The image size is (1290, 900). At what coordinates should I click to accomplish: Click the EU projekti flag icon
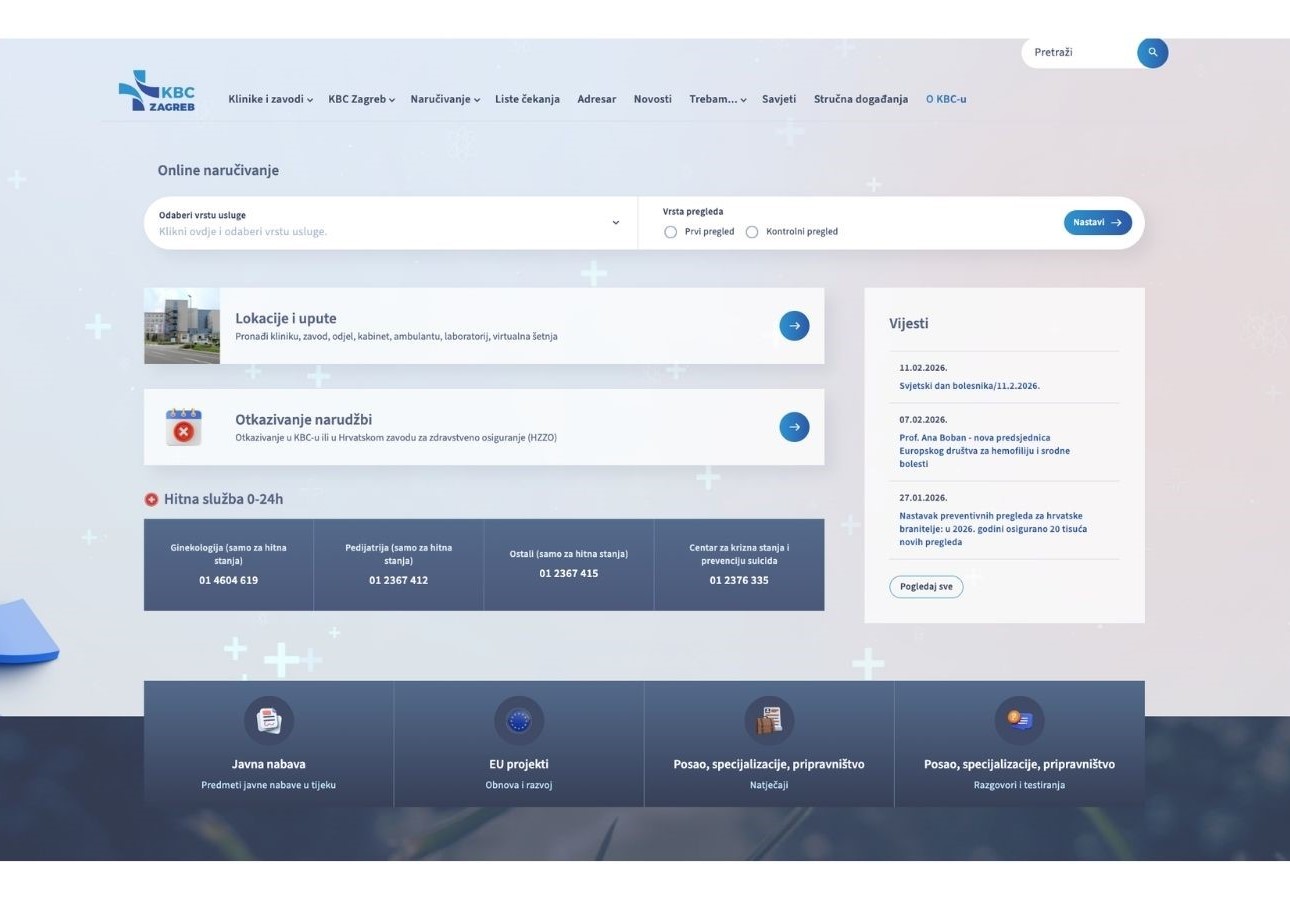click(518, 719)
